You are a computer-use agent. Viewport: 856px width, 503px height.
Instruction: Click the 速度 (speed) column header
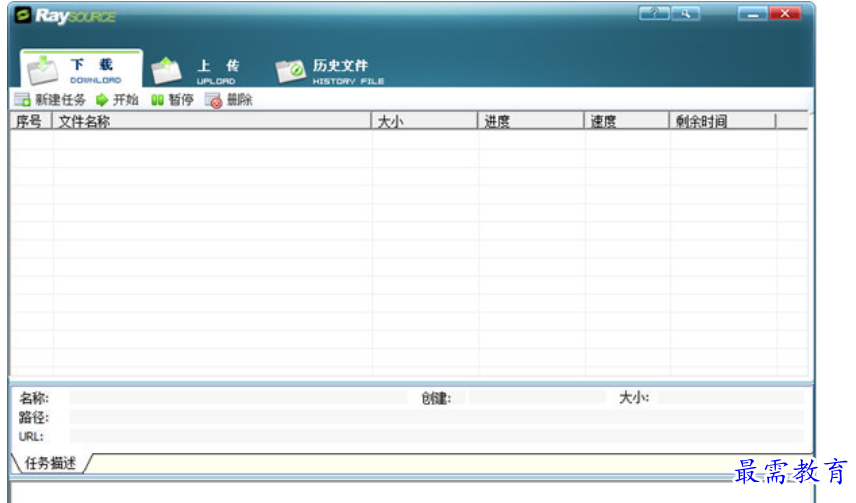coord(627,121)
